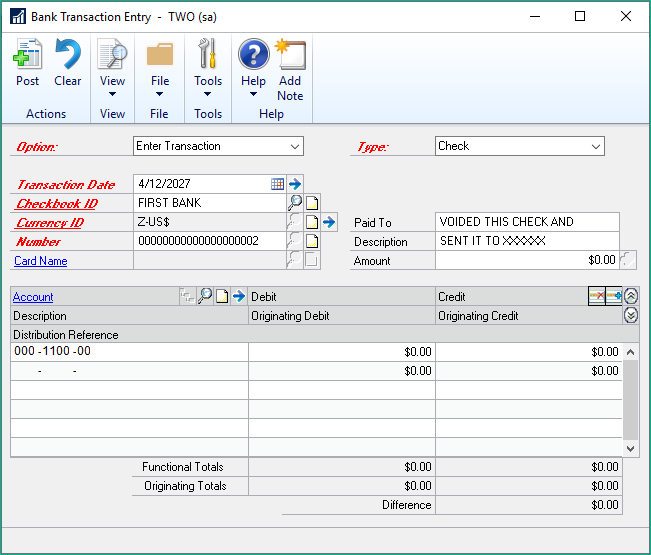651x555 pixels.
Task: Click the blue expansion arrow beside Transaction Date
Action: coord(295,184)
